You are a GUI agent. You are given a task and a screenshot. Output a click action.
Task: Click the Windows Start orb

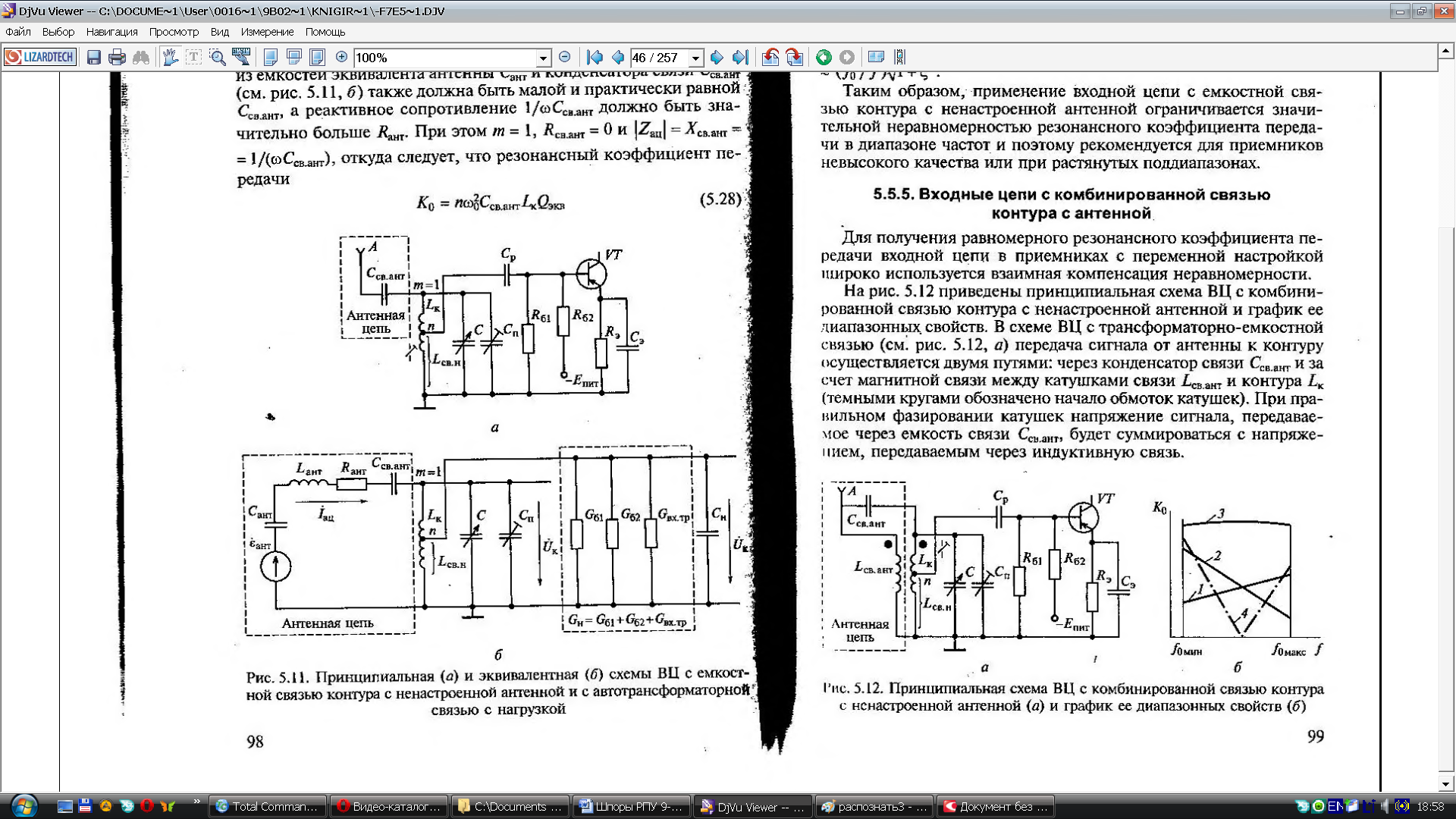click(24, 806)
